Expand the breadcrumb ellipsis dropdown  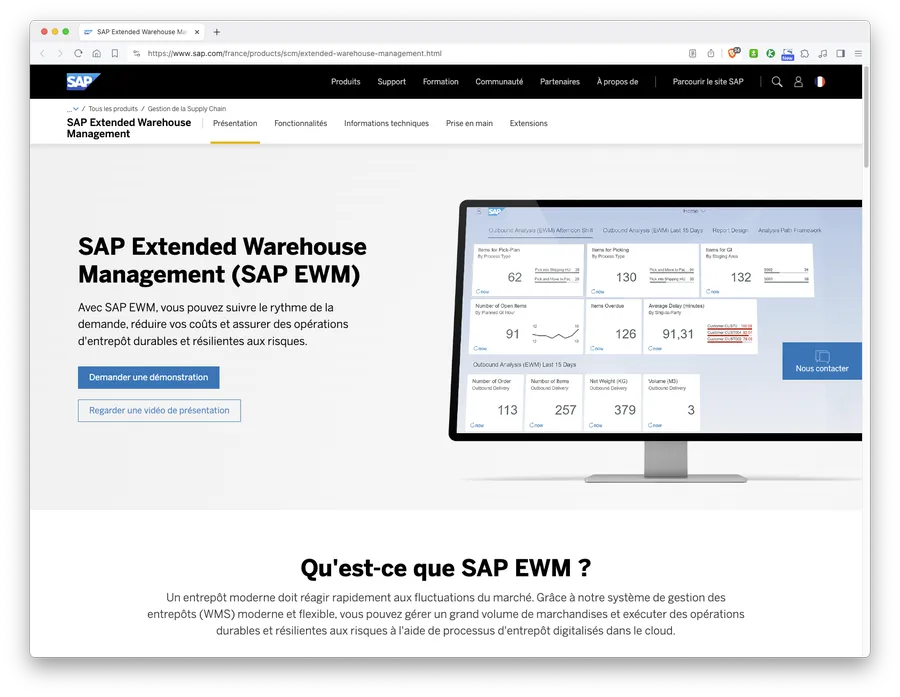click(72, 109)
